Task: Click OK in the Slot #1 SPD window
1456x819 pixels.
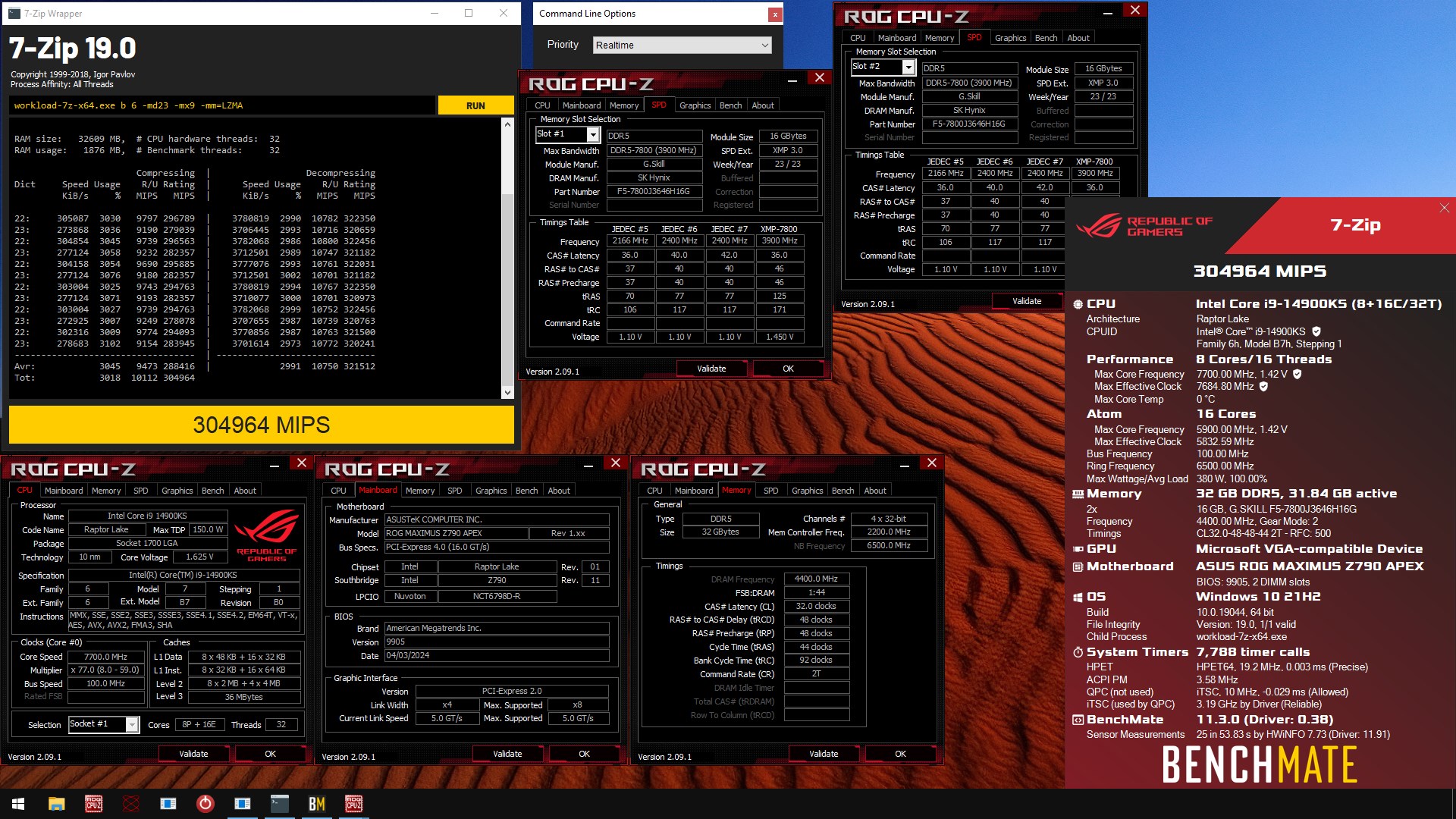Action: click(x=788, y=369)
